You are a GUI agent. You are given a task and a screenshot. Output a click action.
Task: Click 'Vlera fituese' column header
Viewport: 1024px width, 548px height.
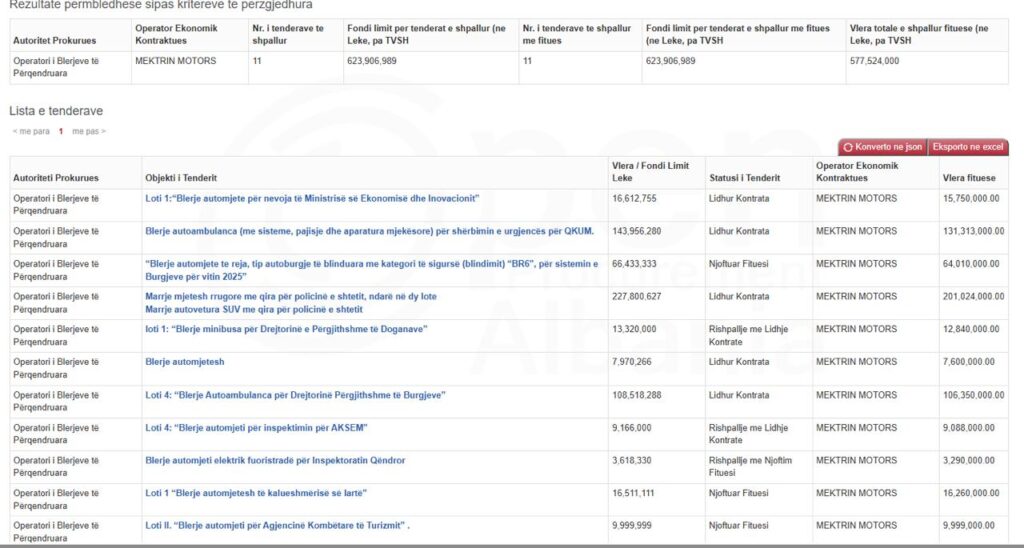pos(969,178)
